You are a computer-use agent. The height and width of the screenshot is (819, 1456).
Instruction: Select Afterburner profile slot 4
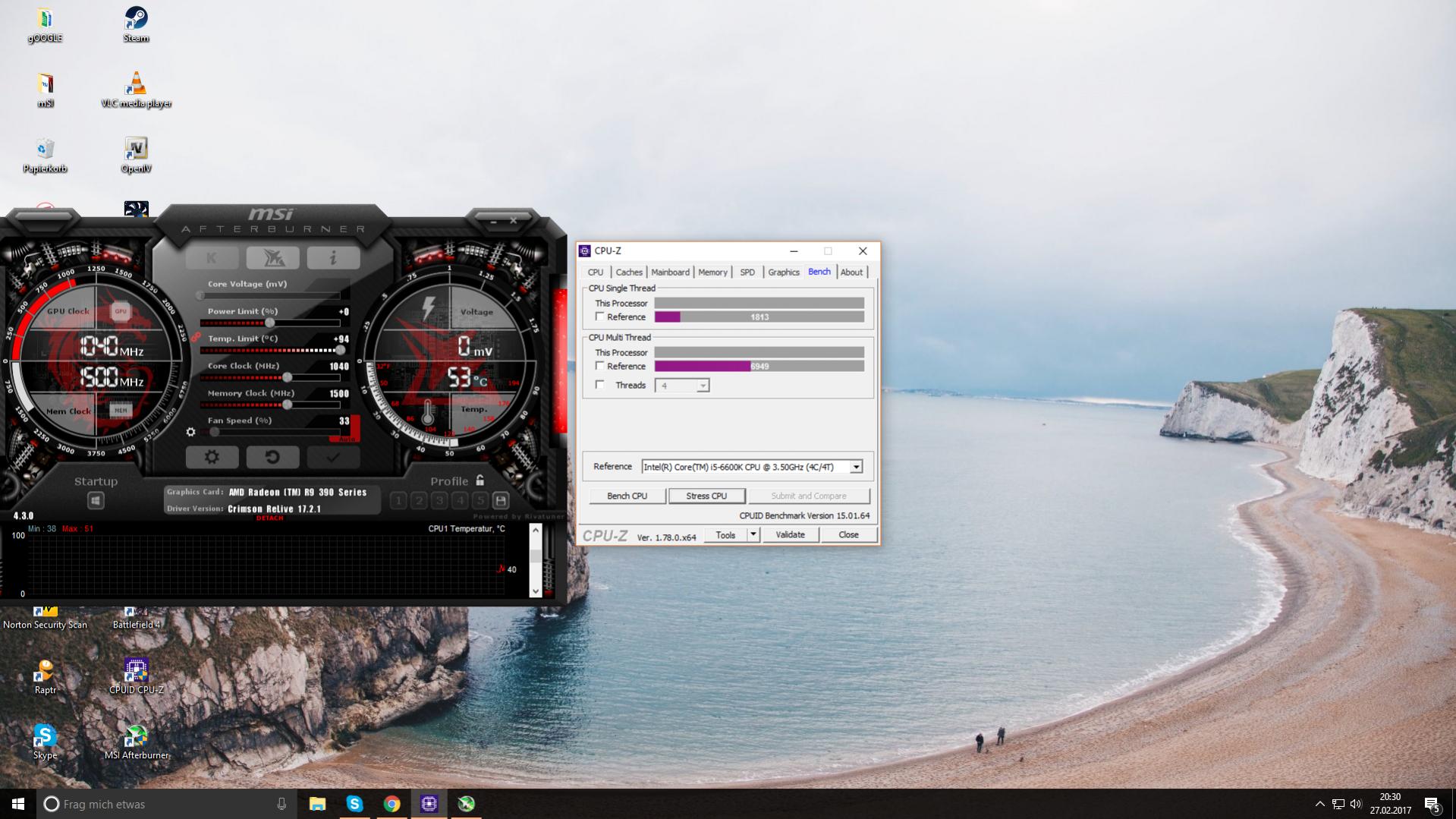click(460, 501)
